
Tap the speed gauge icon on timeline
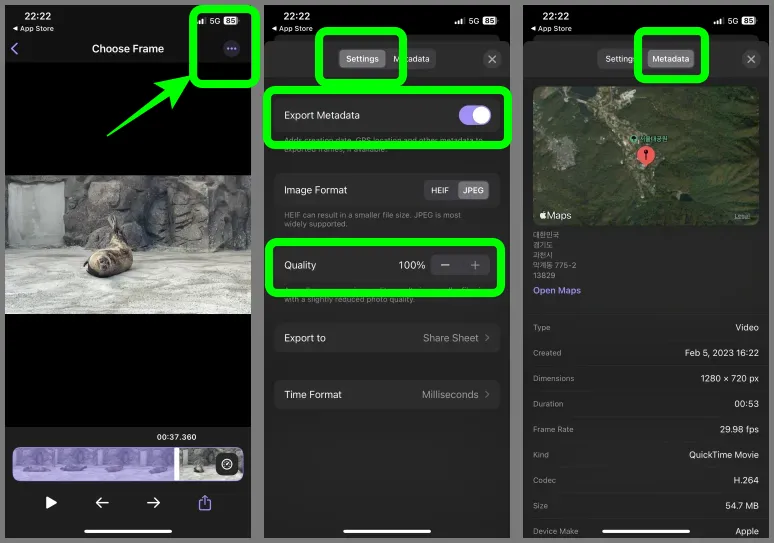(227, 464)
